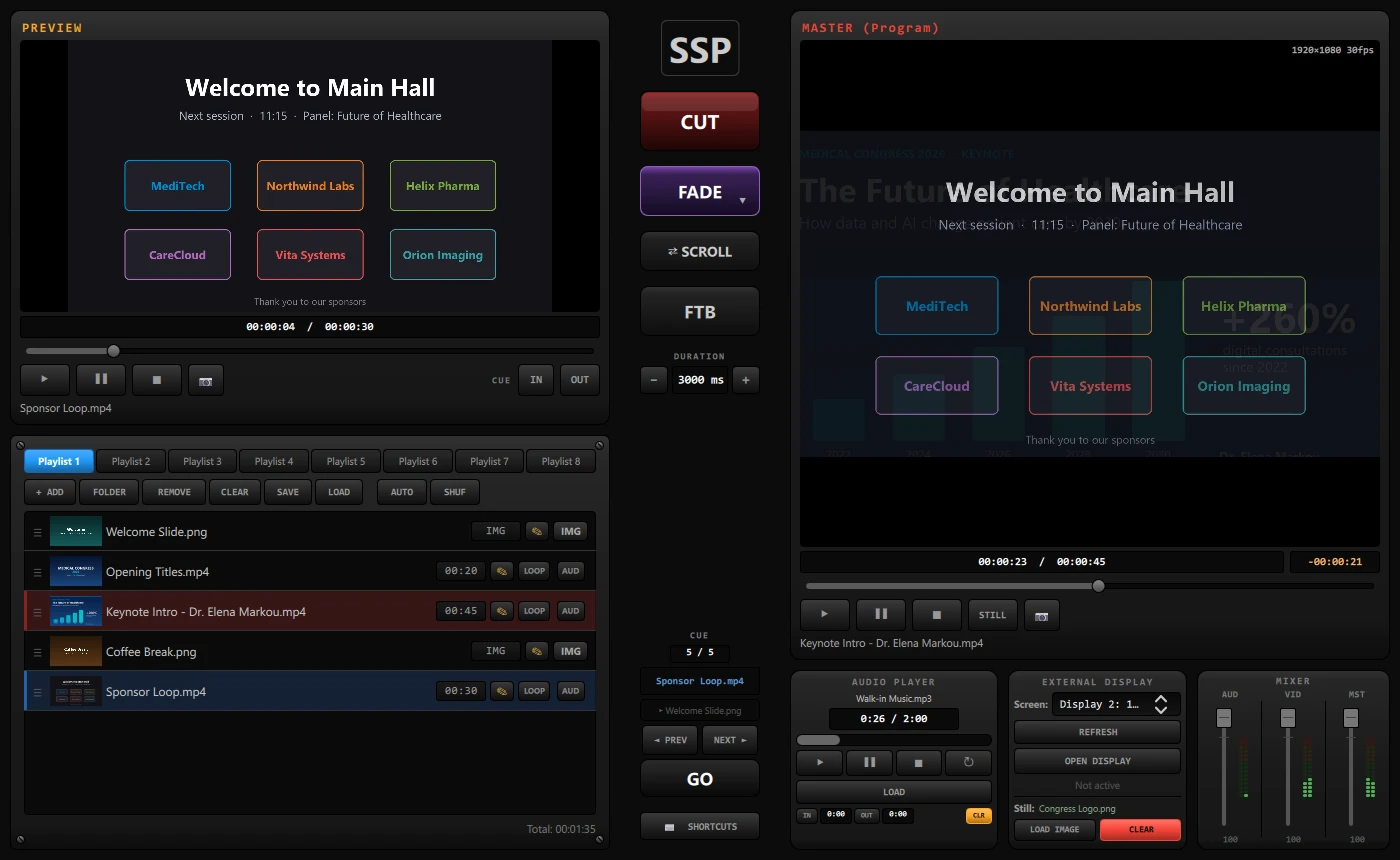The image size is (1400, 860).
Task: Stop the Master program playback
Action: click(937, 615)
